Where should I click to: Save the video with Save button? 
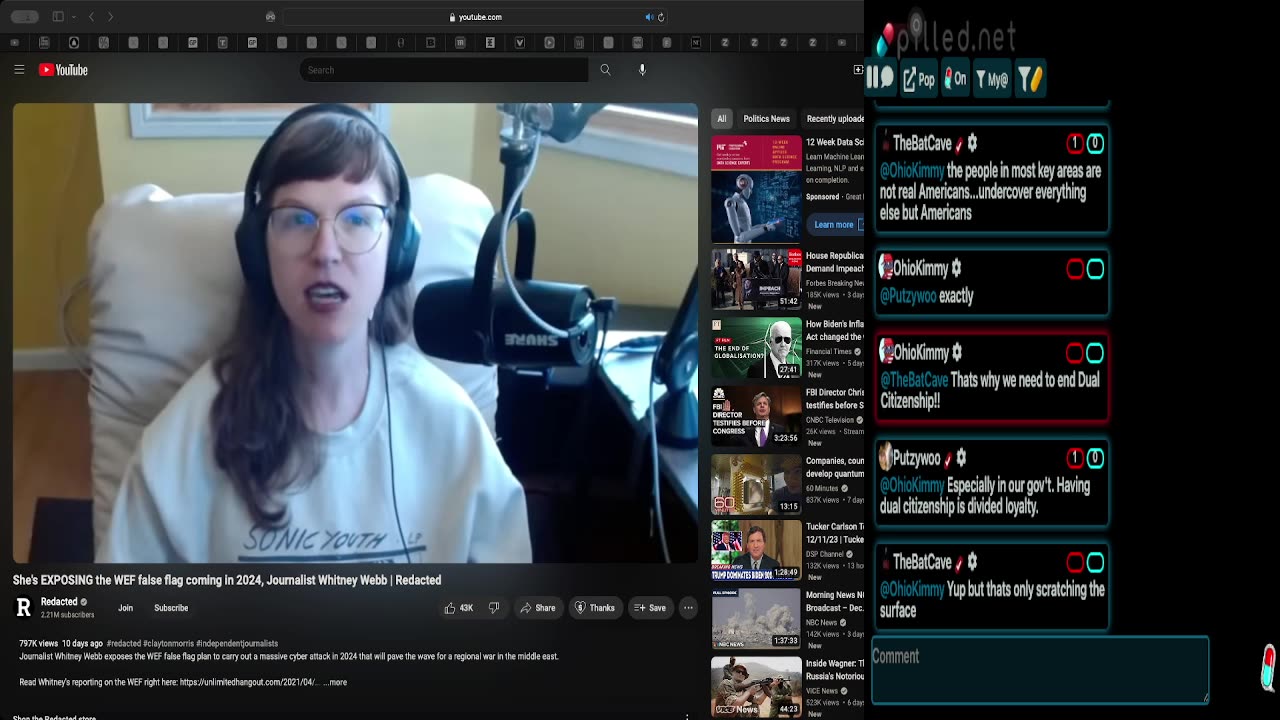[650, 608]
